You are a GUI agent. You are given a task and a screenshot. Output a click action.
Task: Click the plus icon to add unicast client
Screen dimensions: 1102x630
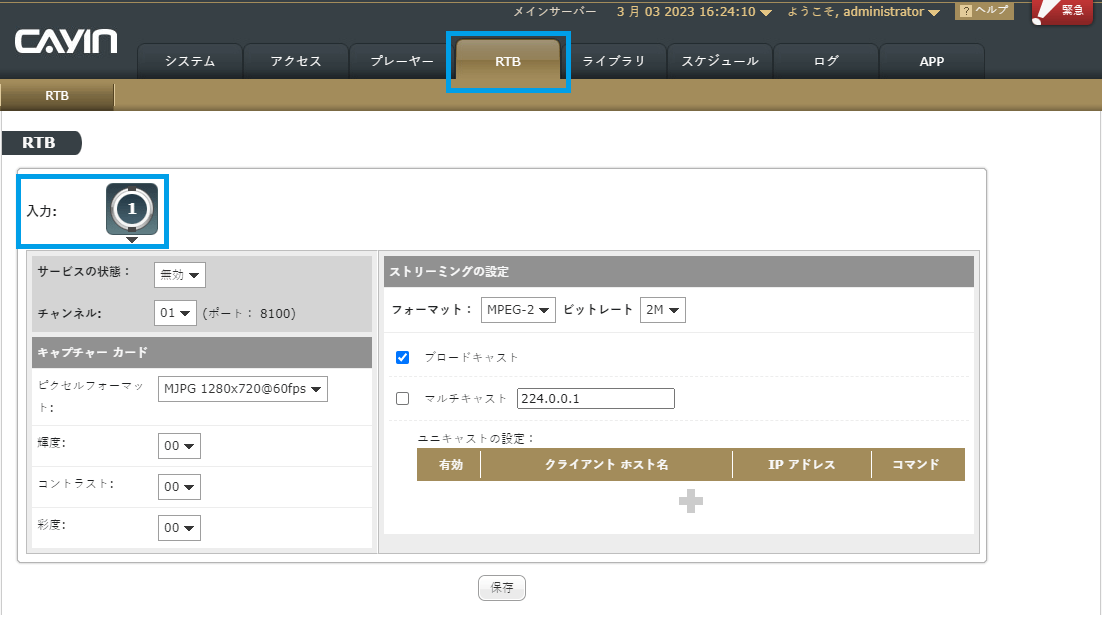(690, 501)
